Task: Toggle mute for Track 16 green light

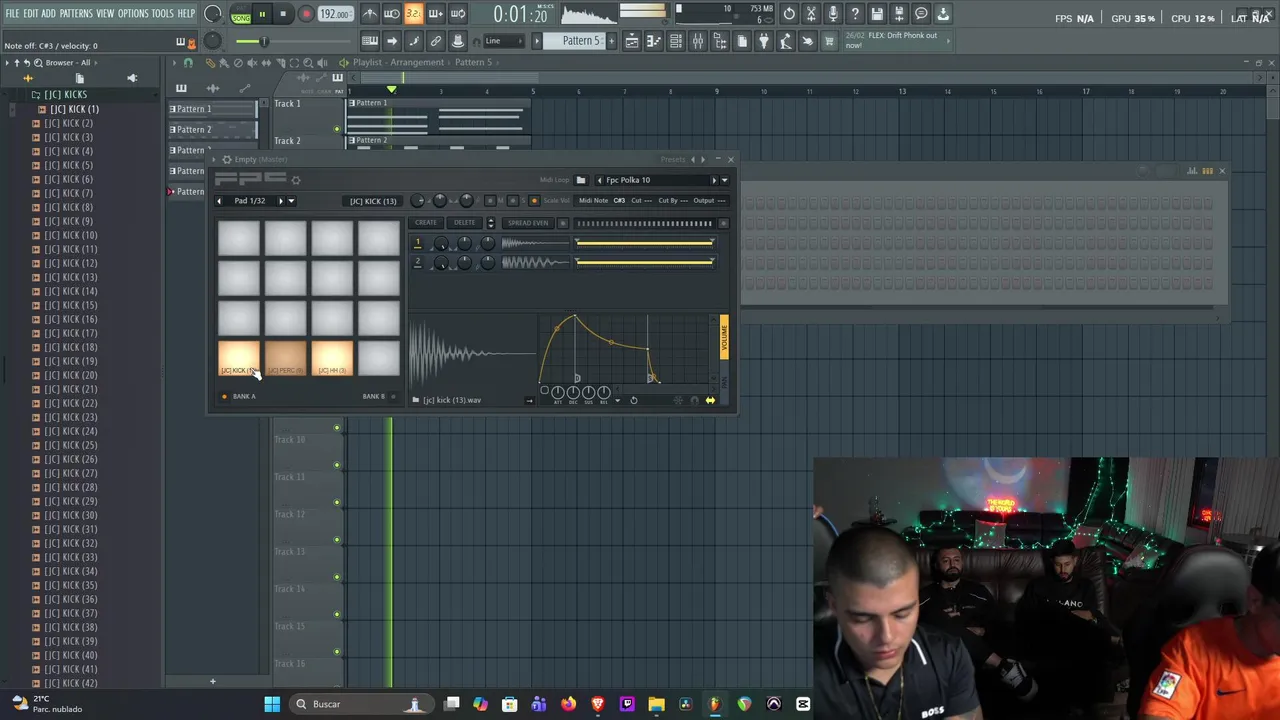Action: [337, 652]
